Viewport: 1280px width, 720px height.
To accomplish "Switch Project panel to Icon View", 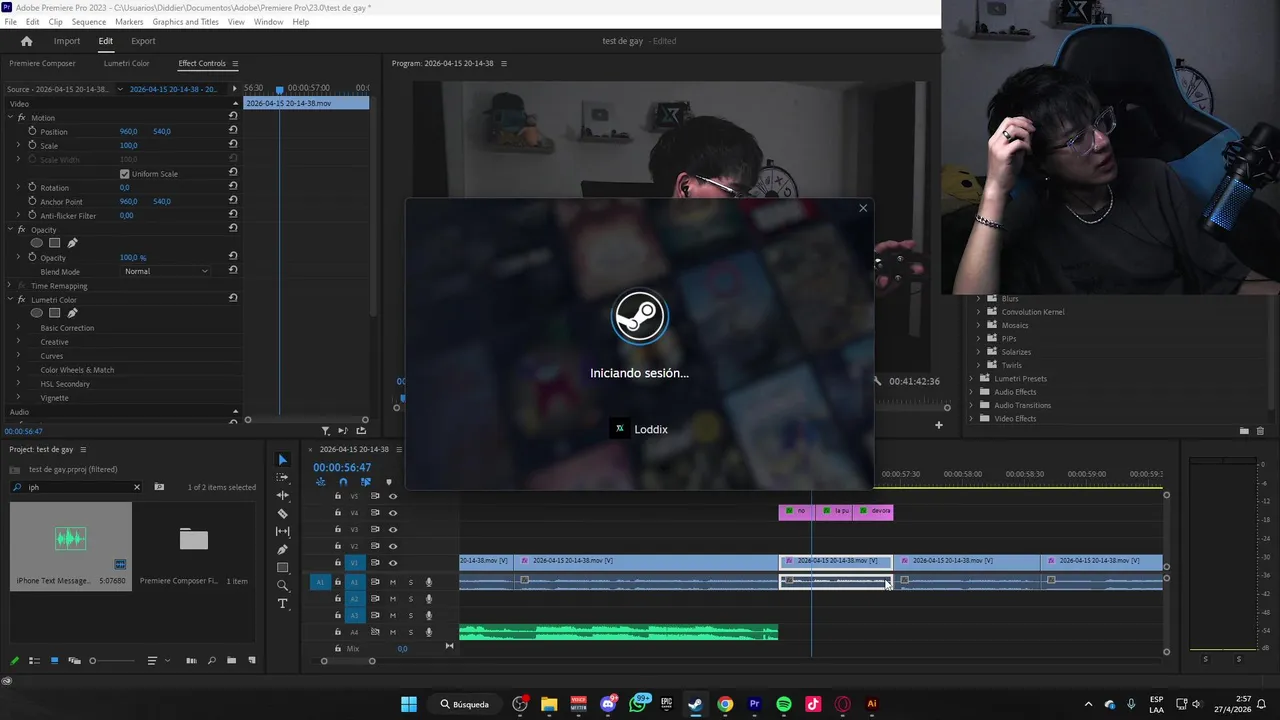I will (x=54, y=661).
